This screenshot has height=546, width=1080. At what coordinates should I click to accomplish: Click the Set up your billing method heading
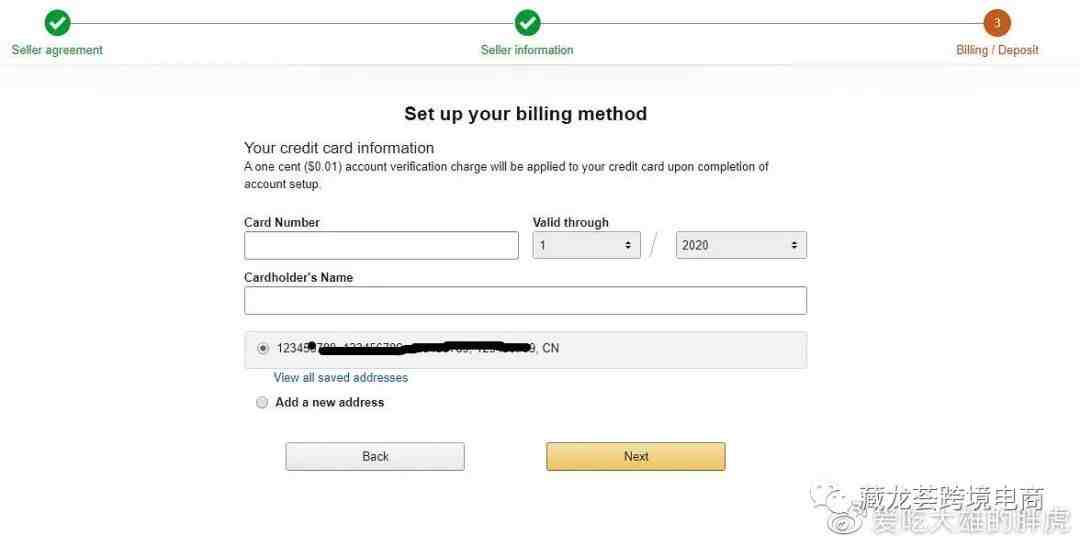[526, 114]
